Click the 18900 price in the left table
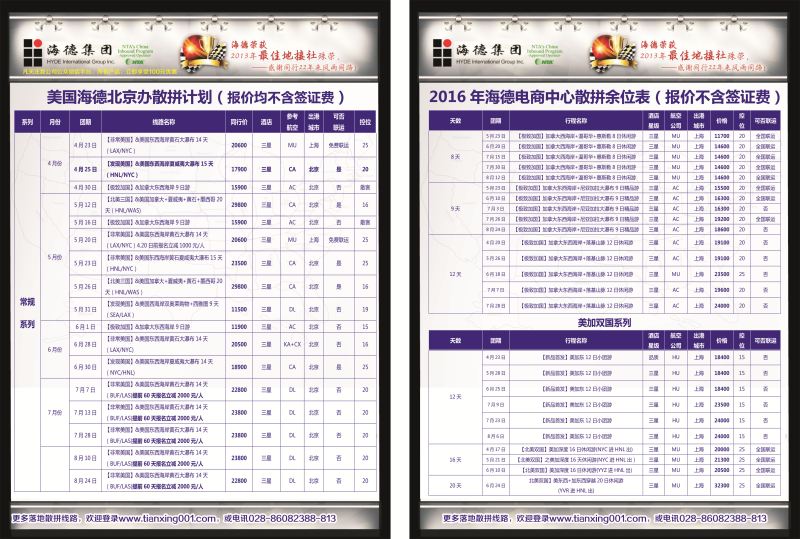 (x=239, y=367)
